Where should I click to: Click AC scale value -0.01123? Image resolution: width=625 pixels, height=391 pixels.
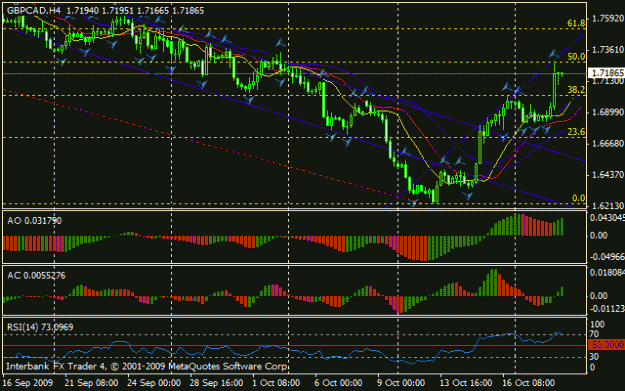[x=607, y=309]
